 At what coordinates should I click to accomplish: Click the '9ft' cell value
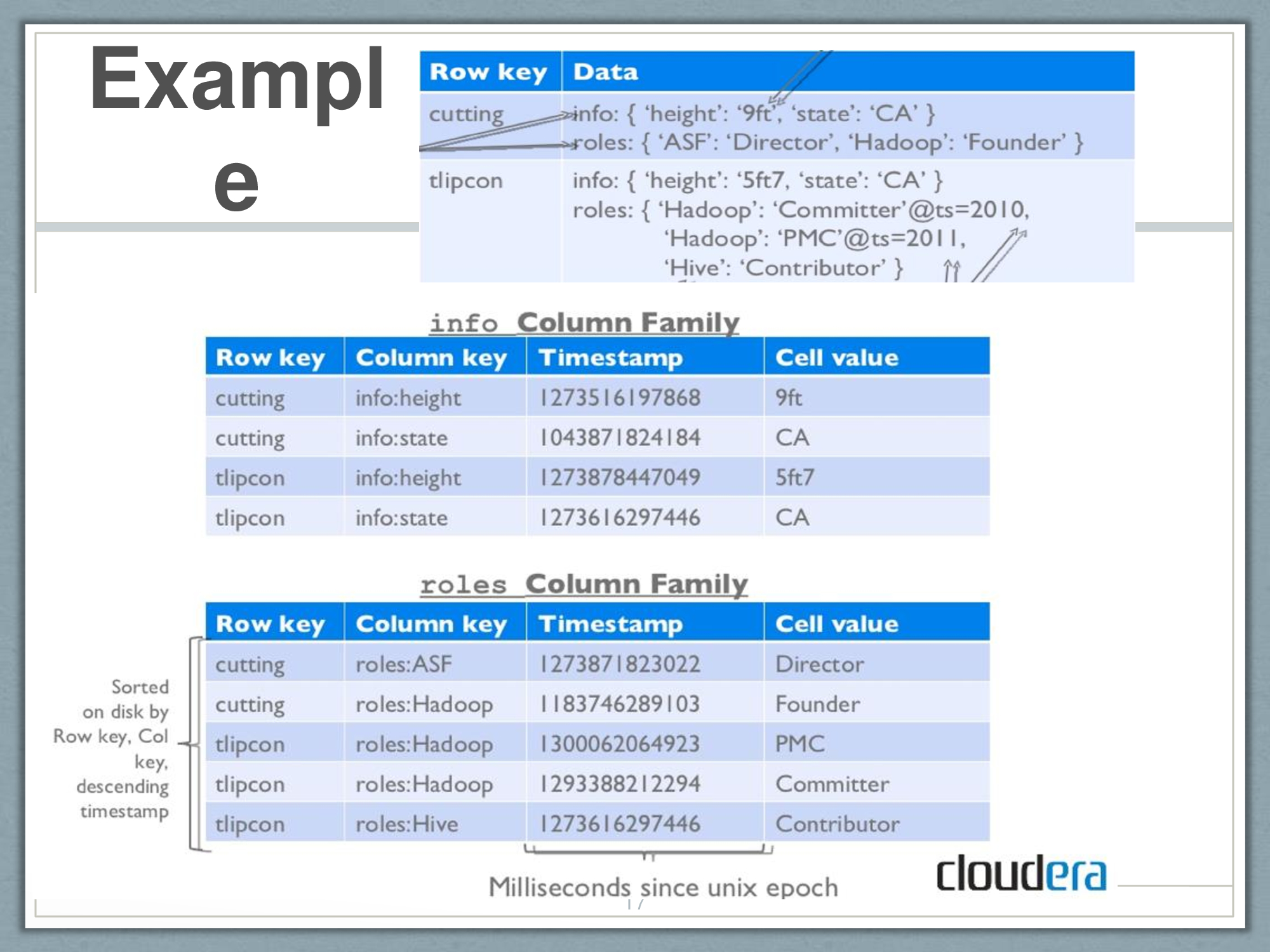click(789, 398)
